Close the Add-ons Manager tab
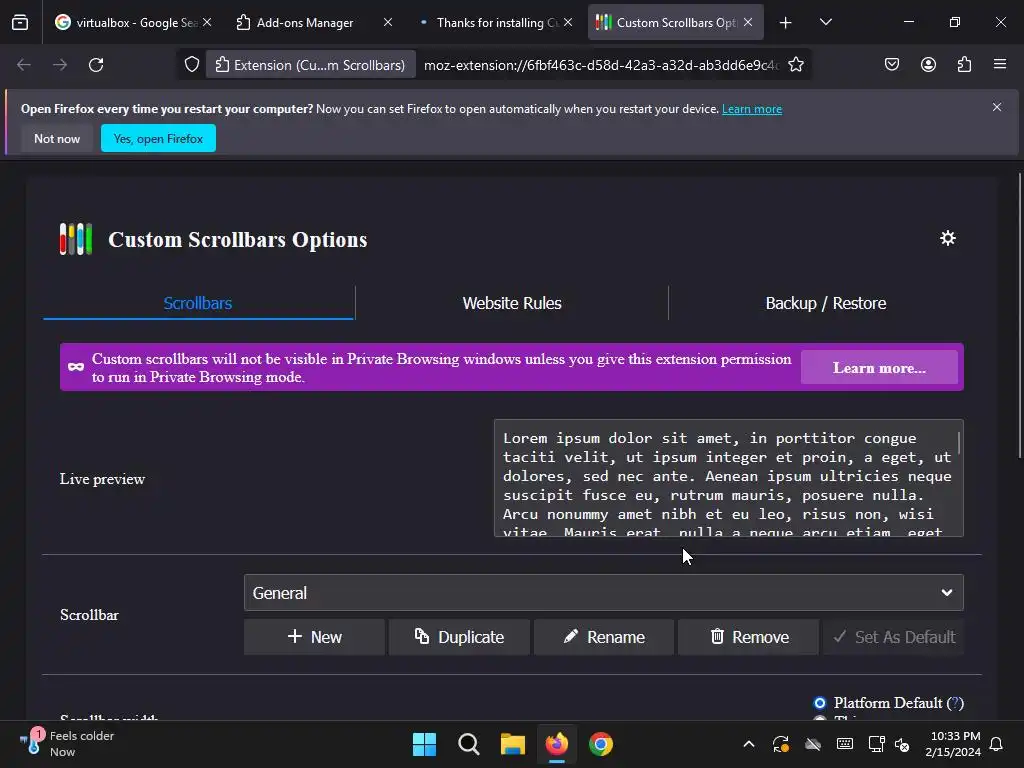 coord(388,22)
